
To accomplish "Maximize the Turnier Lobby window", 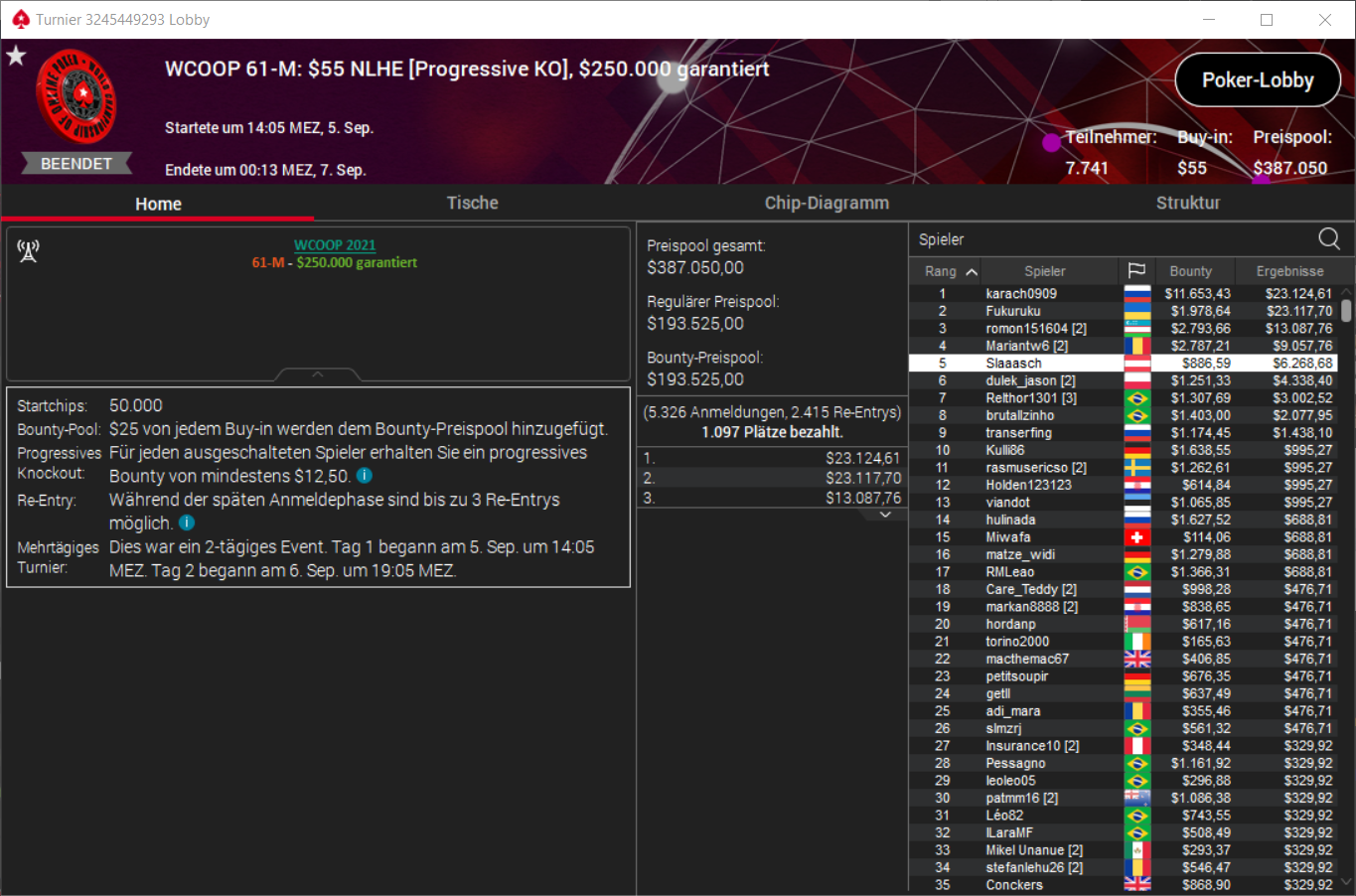I will tap(1267, 20).
